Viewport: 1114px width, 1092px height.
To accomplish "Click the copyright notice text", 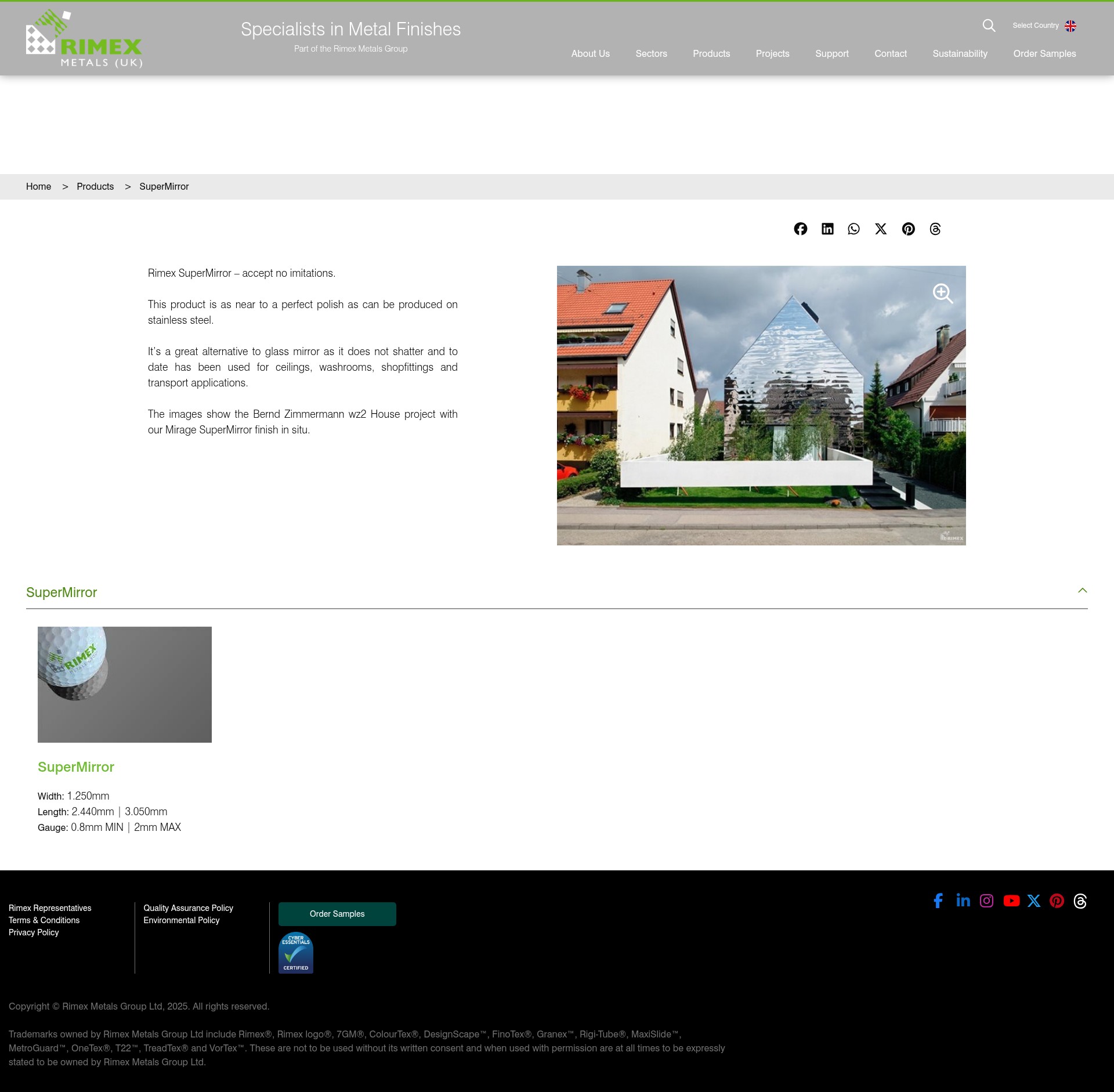I will (139, 1006).
